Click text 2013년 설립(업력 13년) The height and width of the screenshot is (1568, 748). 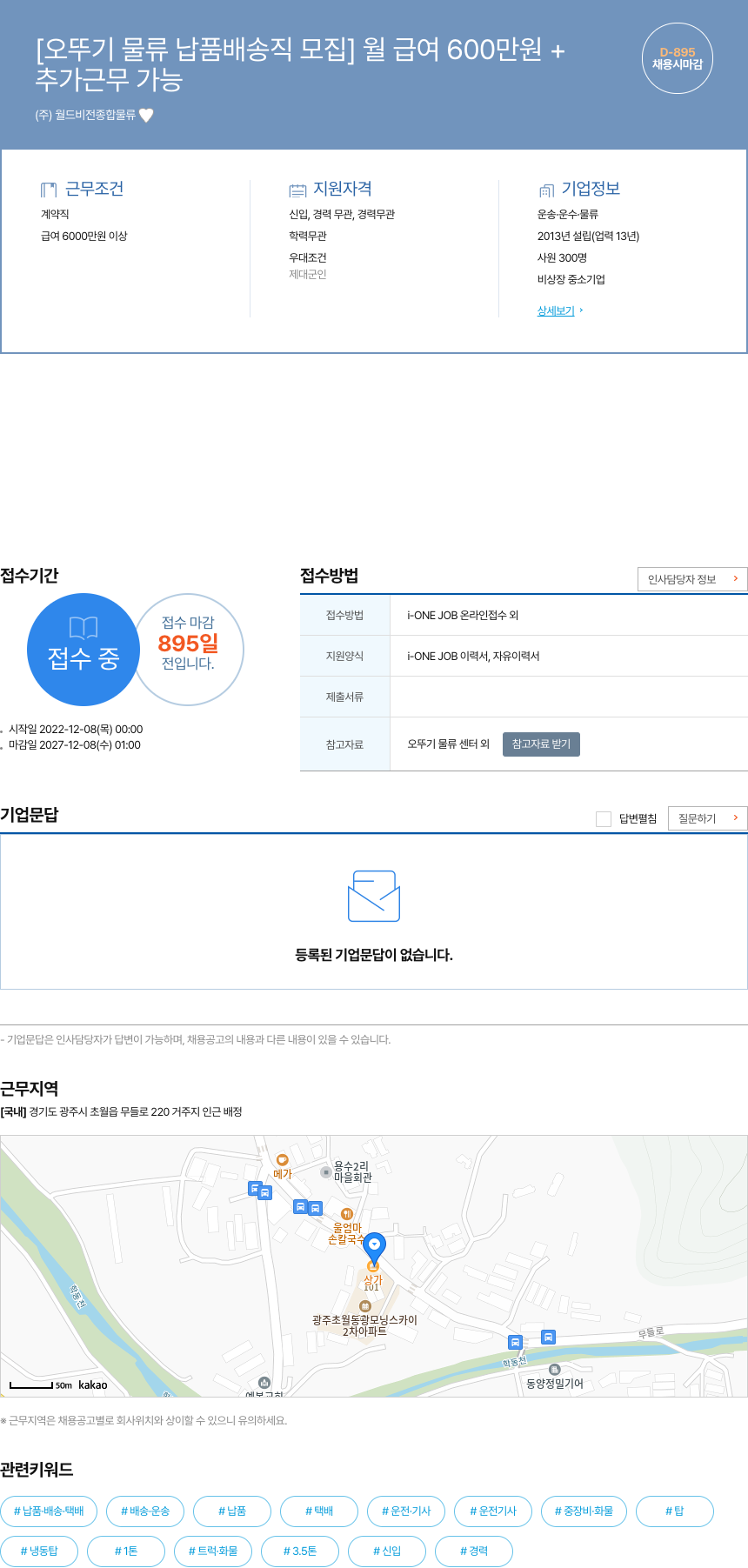point(588,236)
